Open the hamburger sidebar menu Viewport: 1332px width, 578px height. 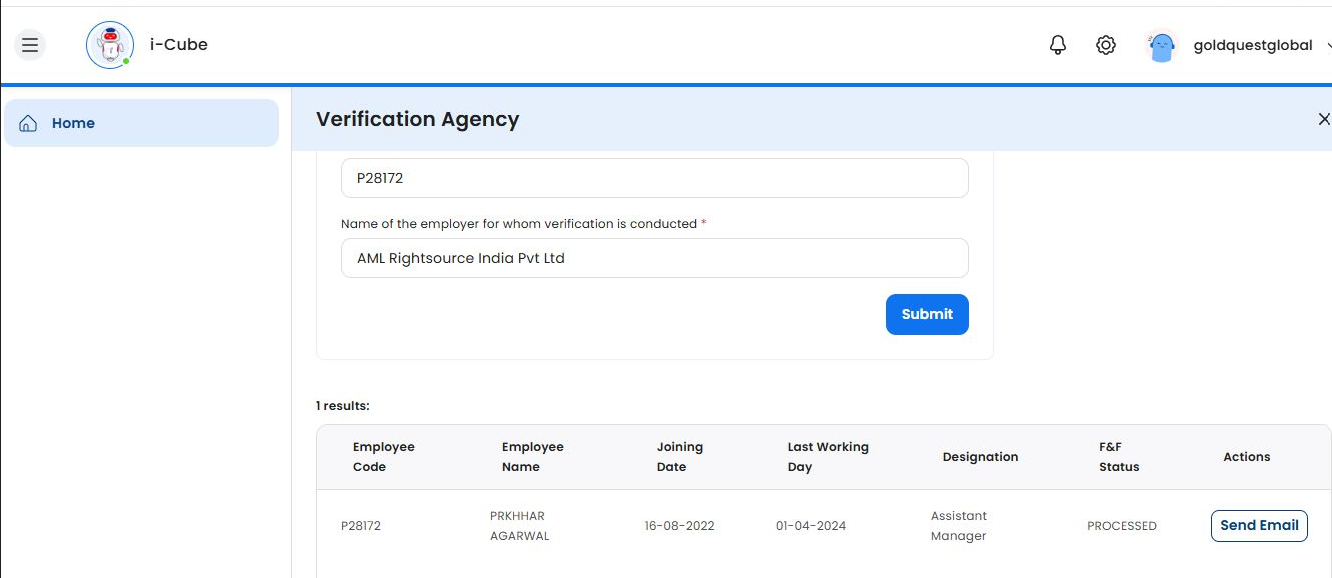tap(30, 45)
